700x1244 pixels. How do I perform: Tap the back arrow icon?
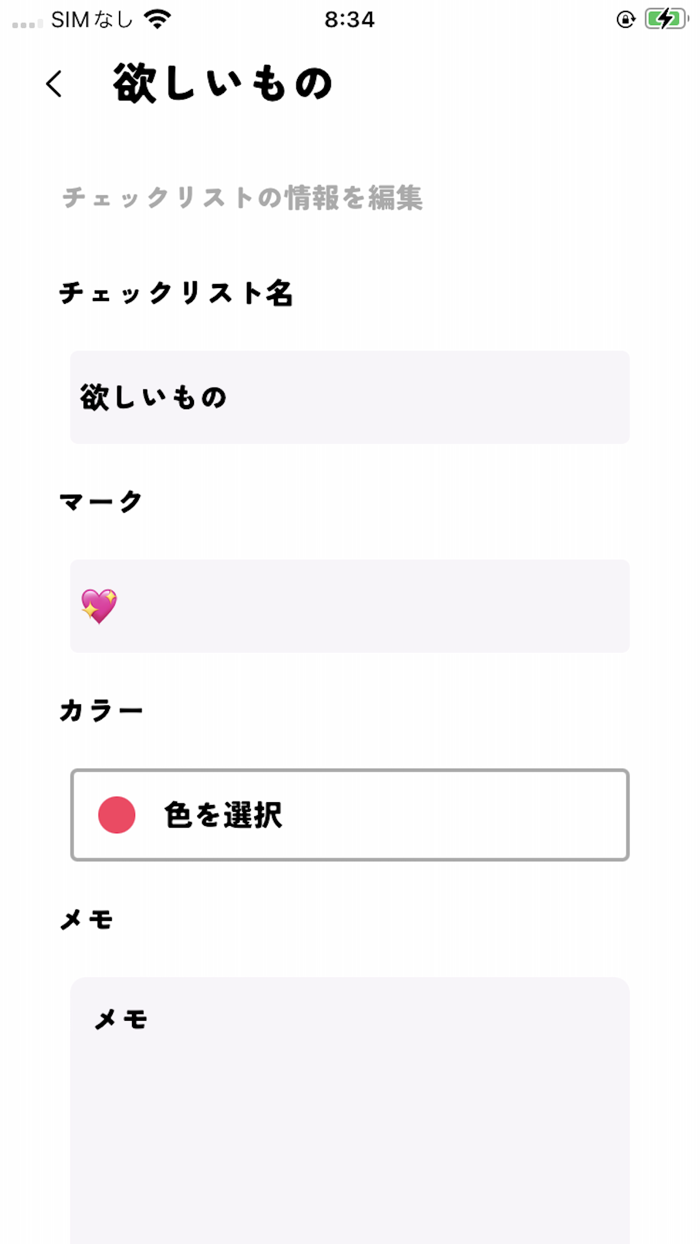tap(54, 84)
